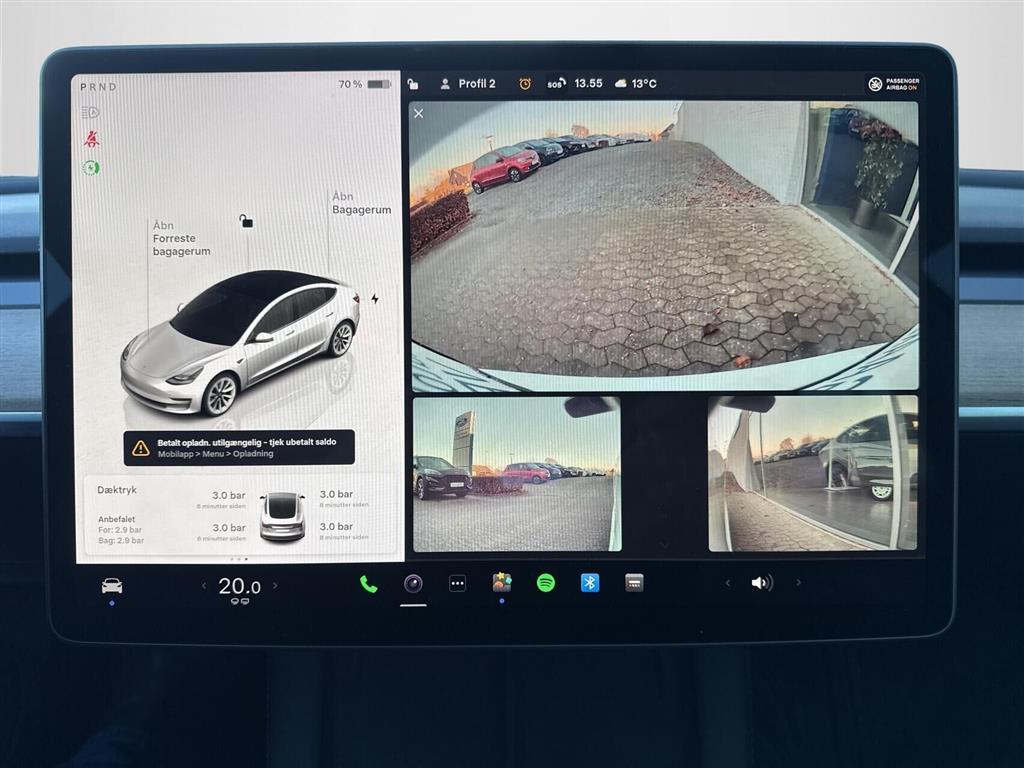The width and height of the screenshot is (1024, 768).
Task: Tap the SOS icon in status bar
Action: pyautogui.click(x=556, y=84)
